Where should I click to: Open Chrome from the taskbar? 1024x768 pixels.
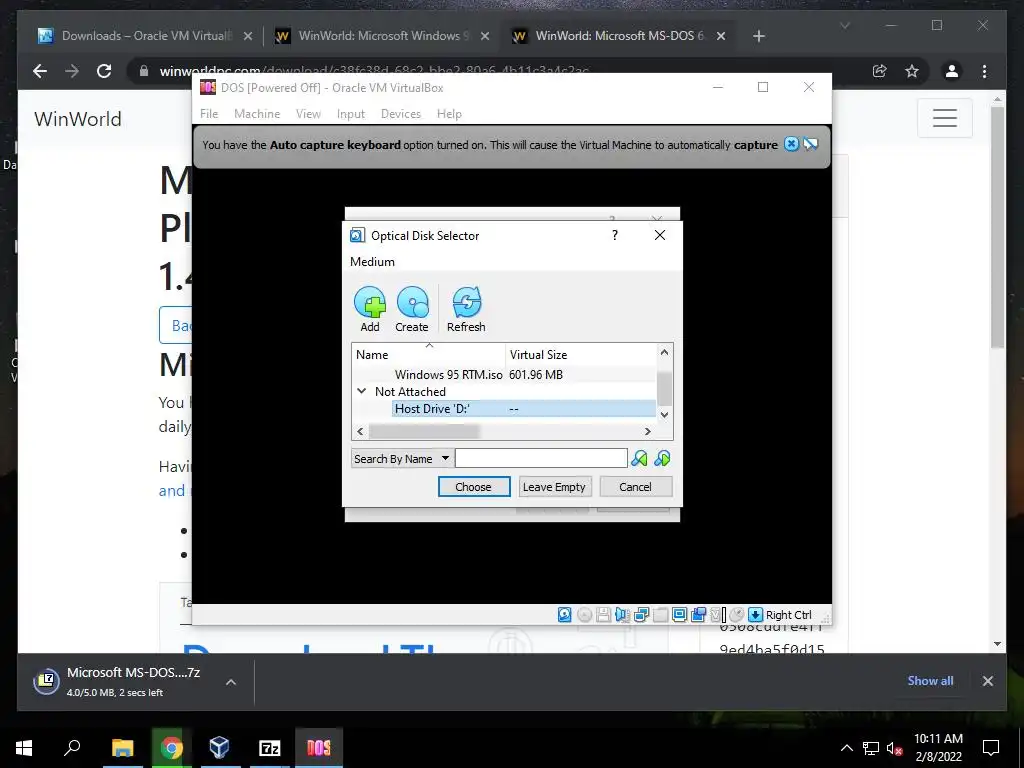(171, 748)
